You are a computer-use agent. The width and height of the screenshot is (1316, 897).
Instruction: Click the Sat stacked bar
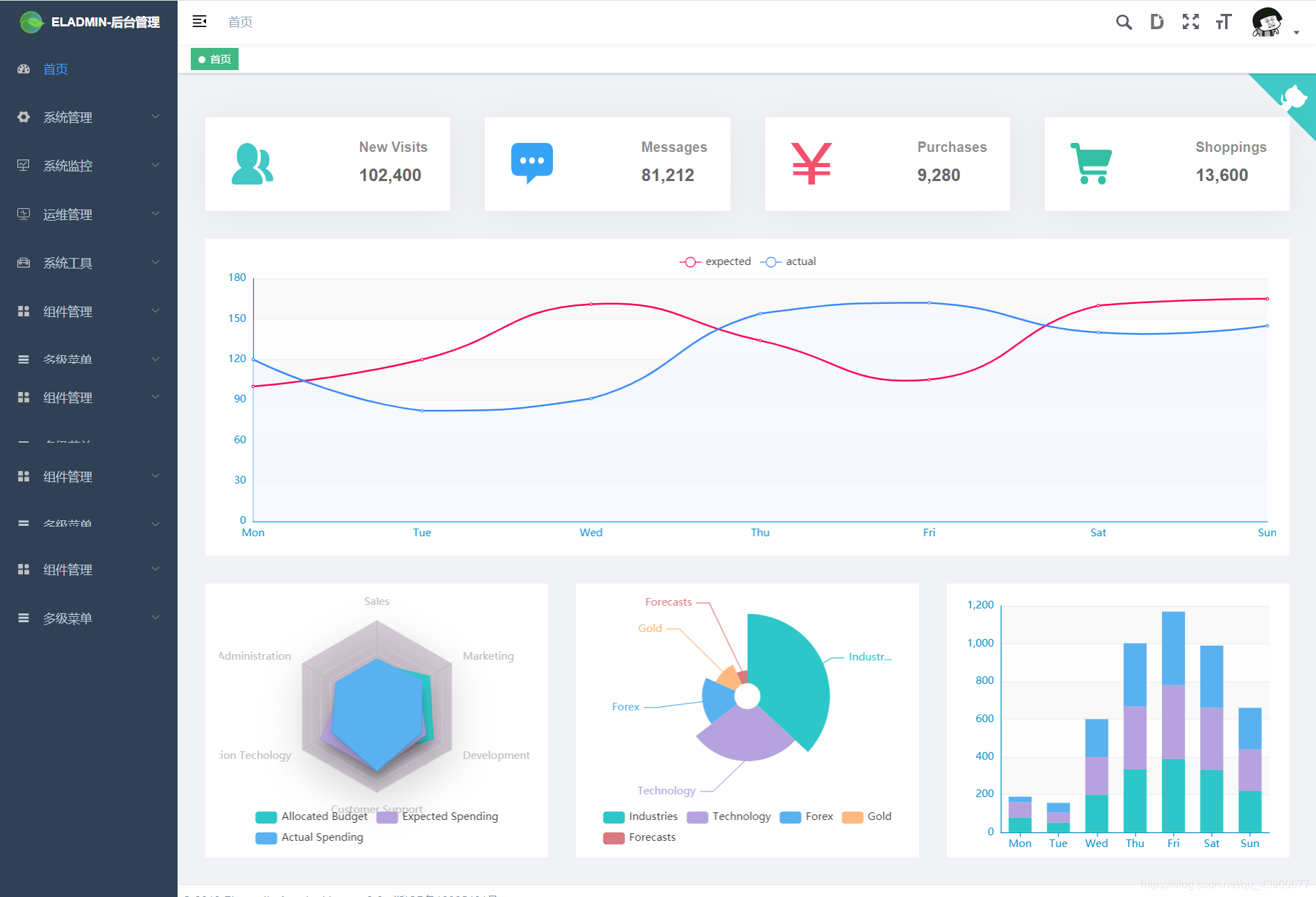click(x=1211, y=739)
